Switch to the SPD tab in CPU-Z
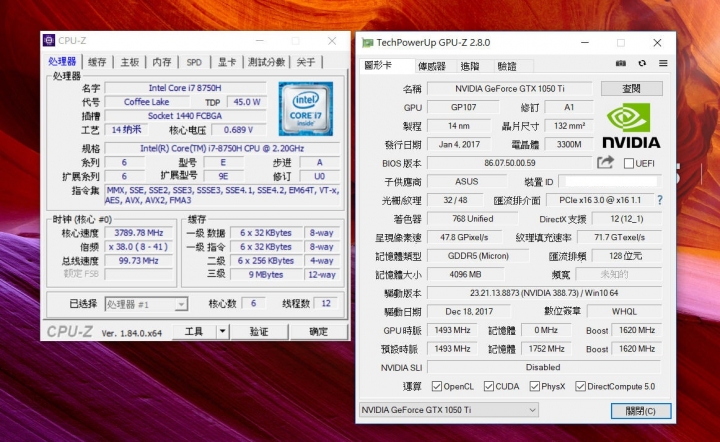Screen dimensions: 720x442 [x=194, y=62]
